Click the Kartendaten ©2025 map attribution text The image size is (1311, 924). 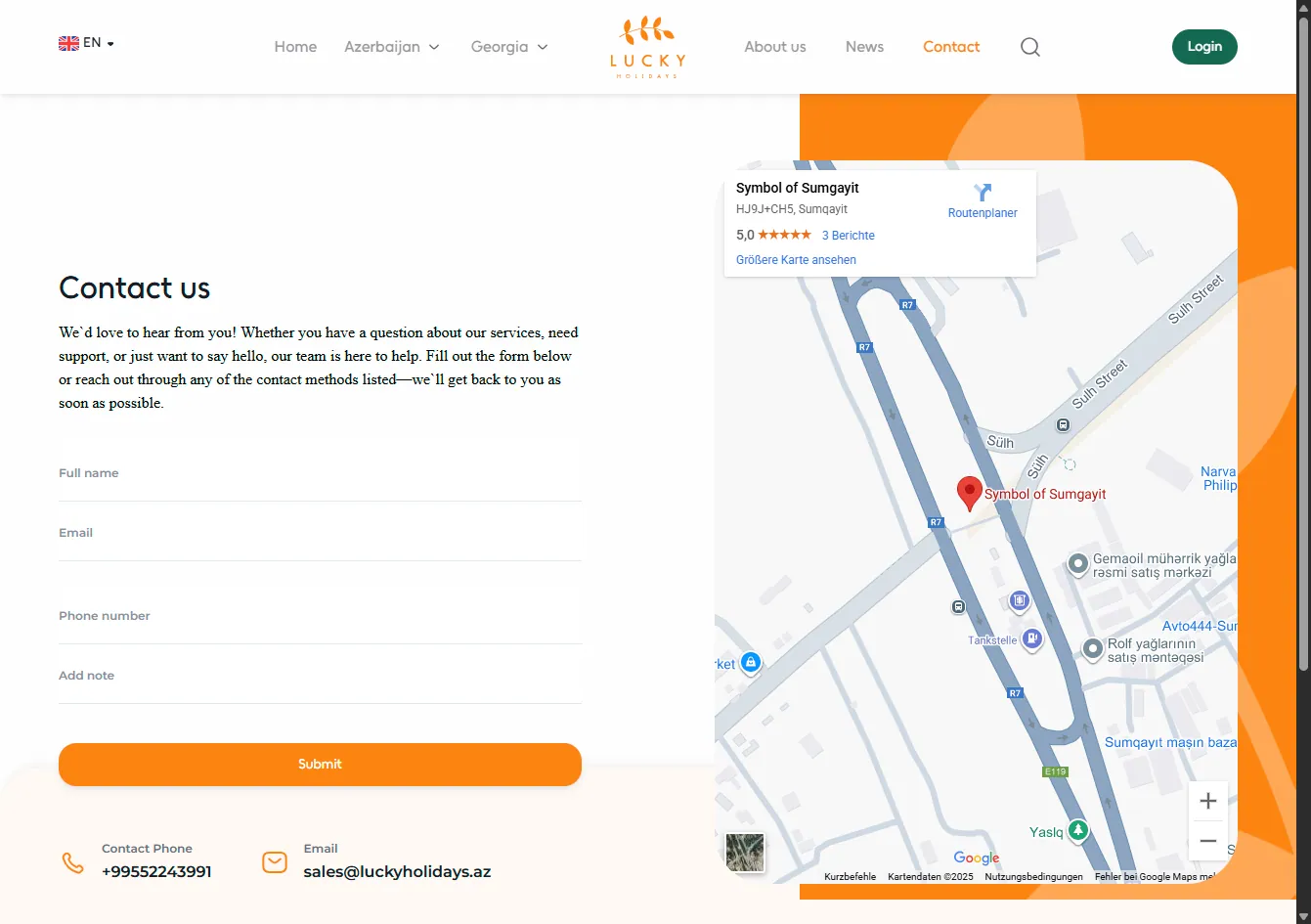pyautogui.click(x=931, y=877)
